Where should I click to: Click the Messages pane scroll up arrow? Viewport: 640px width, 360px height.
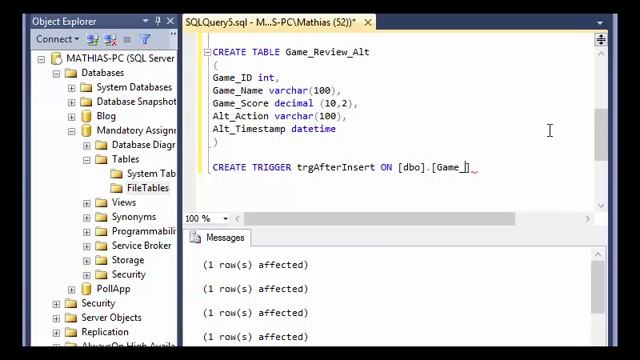598,255
